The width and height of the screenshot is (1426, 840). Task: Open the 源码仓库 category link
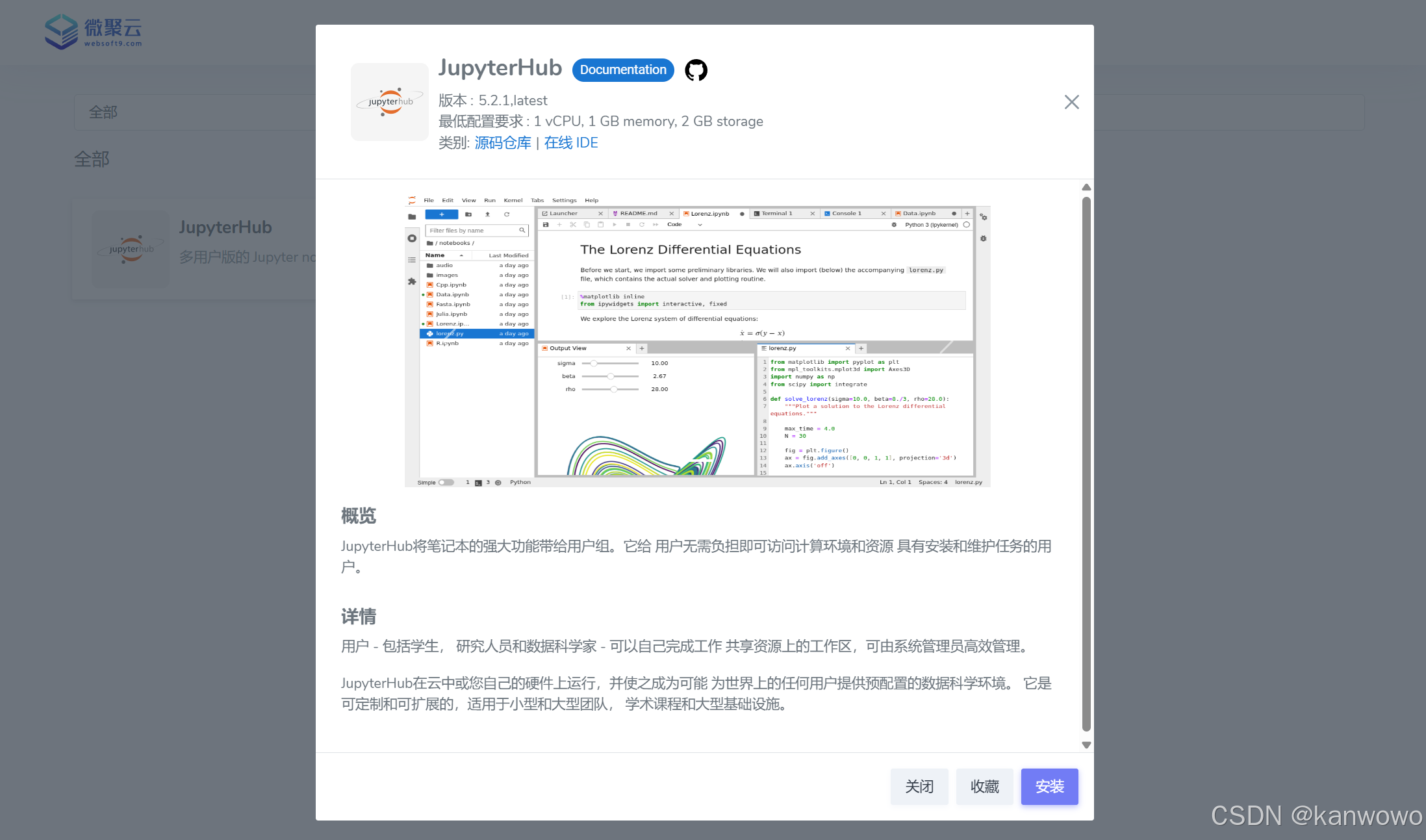click(x=502, y=143)
